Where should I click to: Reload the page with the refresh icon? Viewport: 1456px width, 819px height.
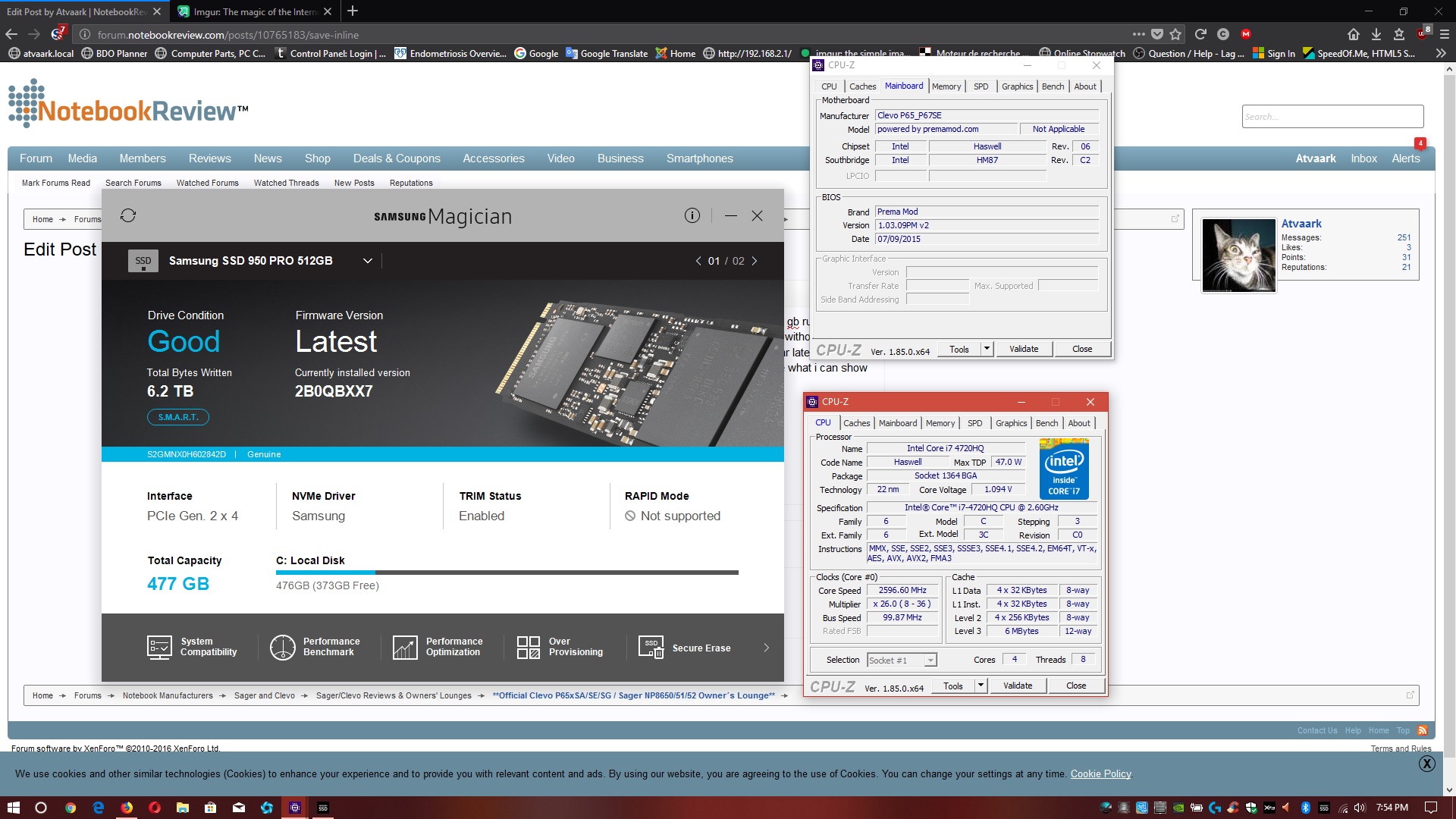click(1200, 34)
